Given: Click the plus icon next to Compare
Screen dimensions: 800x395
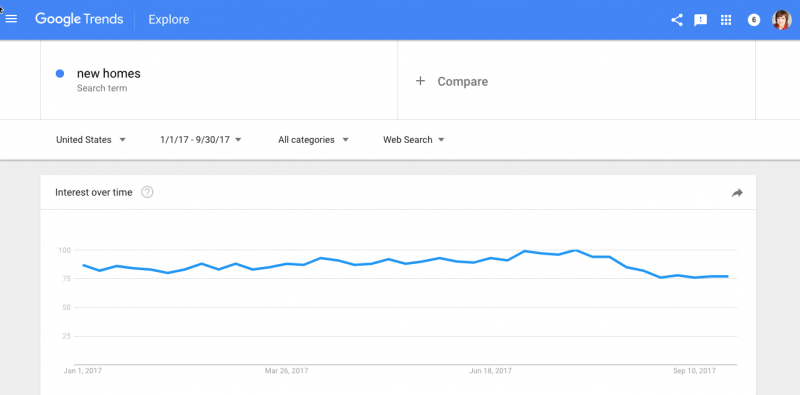Looking at the screenshot, I should [420, 81].
